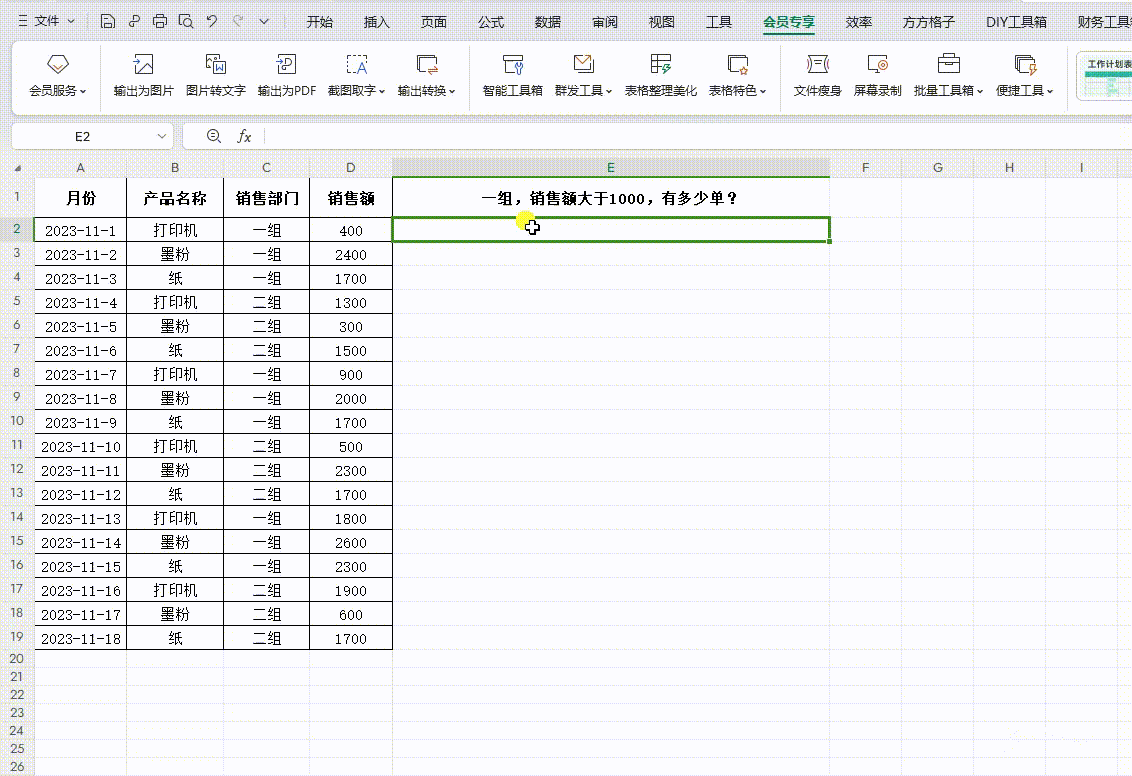Click the Redo arrow icon

tap(238, 22)
